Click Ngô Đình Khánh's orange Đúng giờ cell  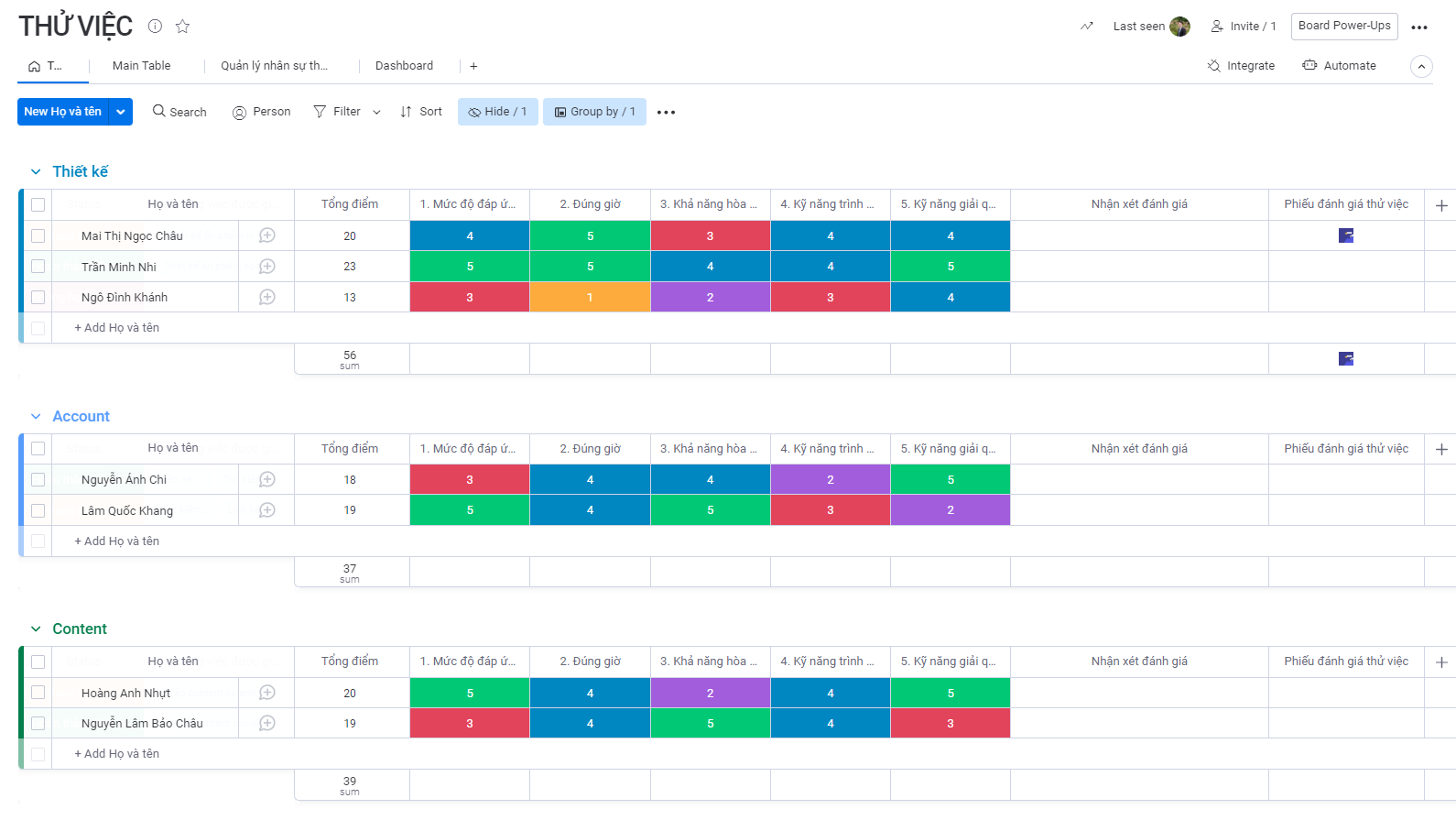click(x=590, y=297)
